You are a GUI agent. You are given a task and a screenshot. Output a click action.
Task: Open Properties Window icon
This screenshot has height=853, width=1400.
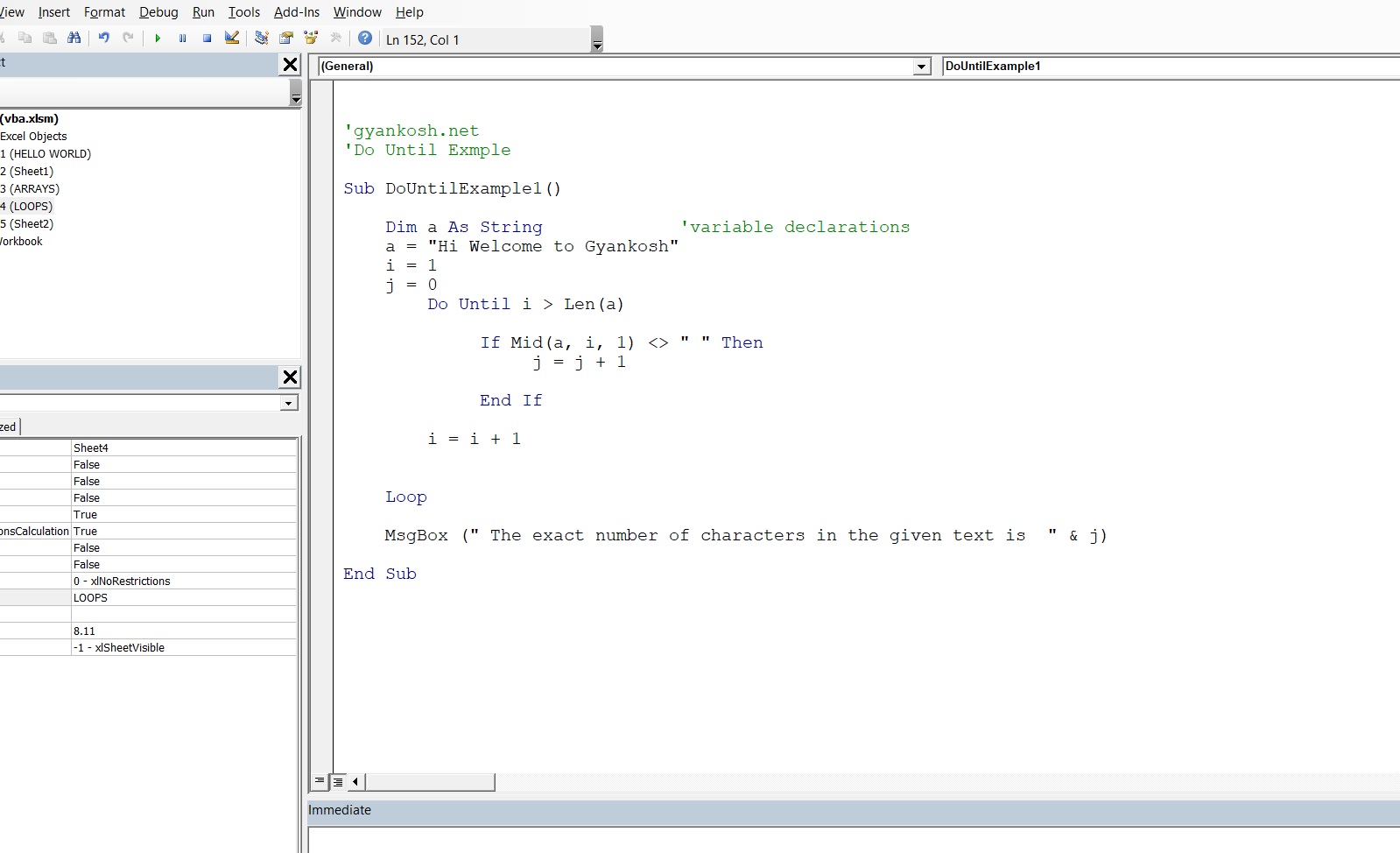[x=286, y=39]
